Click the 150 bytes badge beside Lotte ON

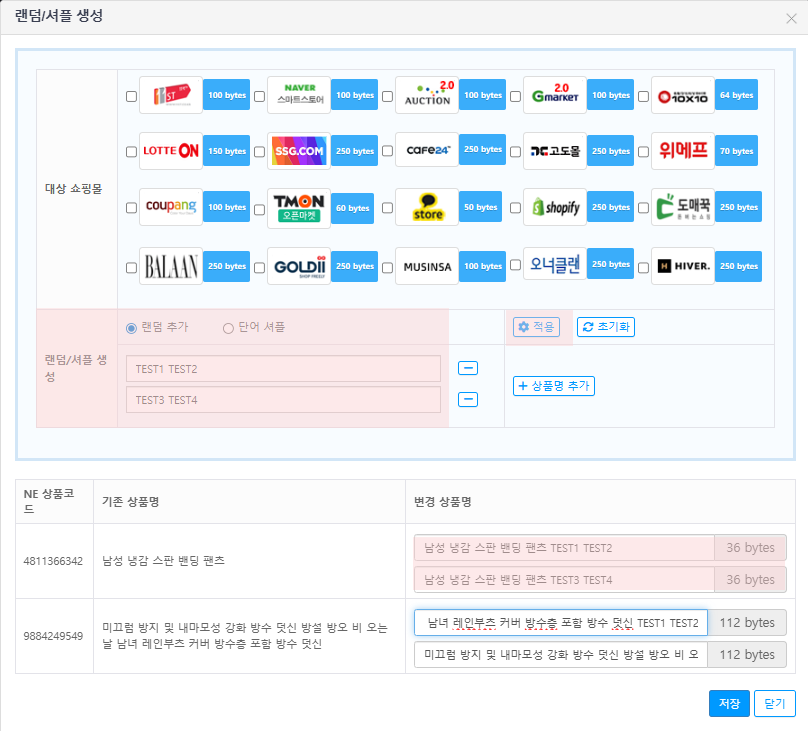[x=227, y=151]
